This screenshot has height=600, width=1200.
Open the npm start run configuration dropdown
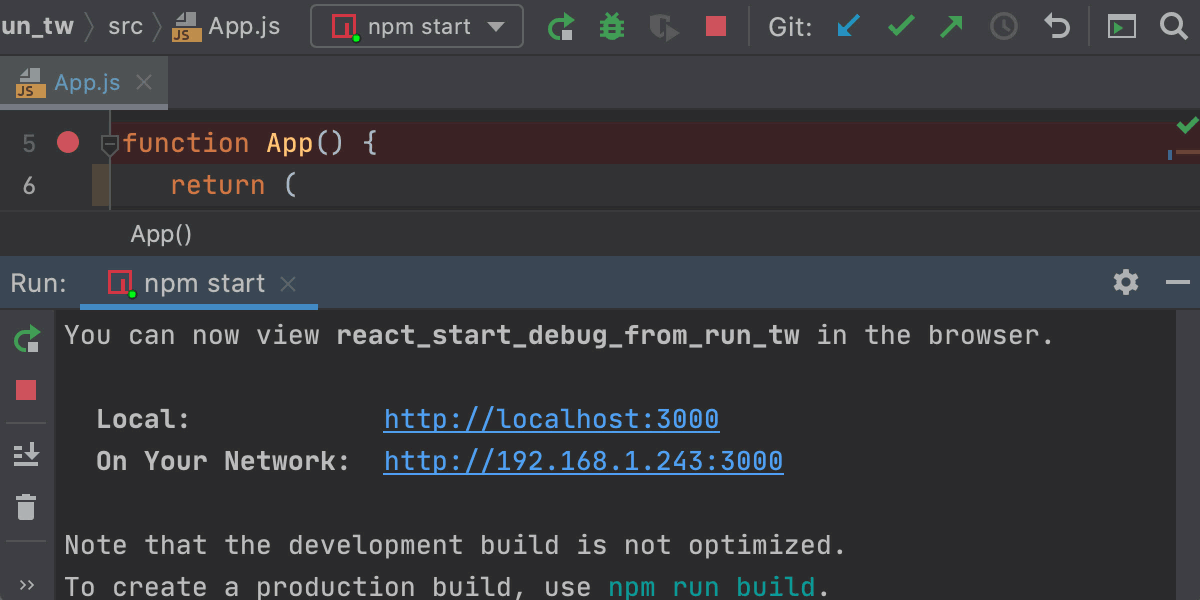pyautogui.click(x=416, y=27)
